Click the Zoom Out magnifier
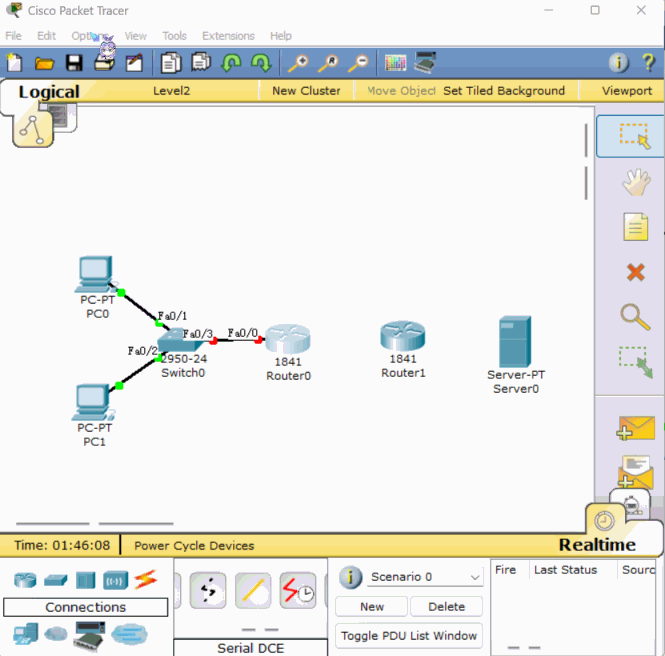 tap(358, 63)
